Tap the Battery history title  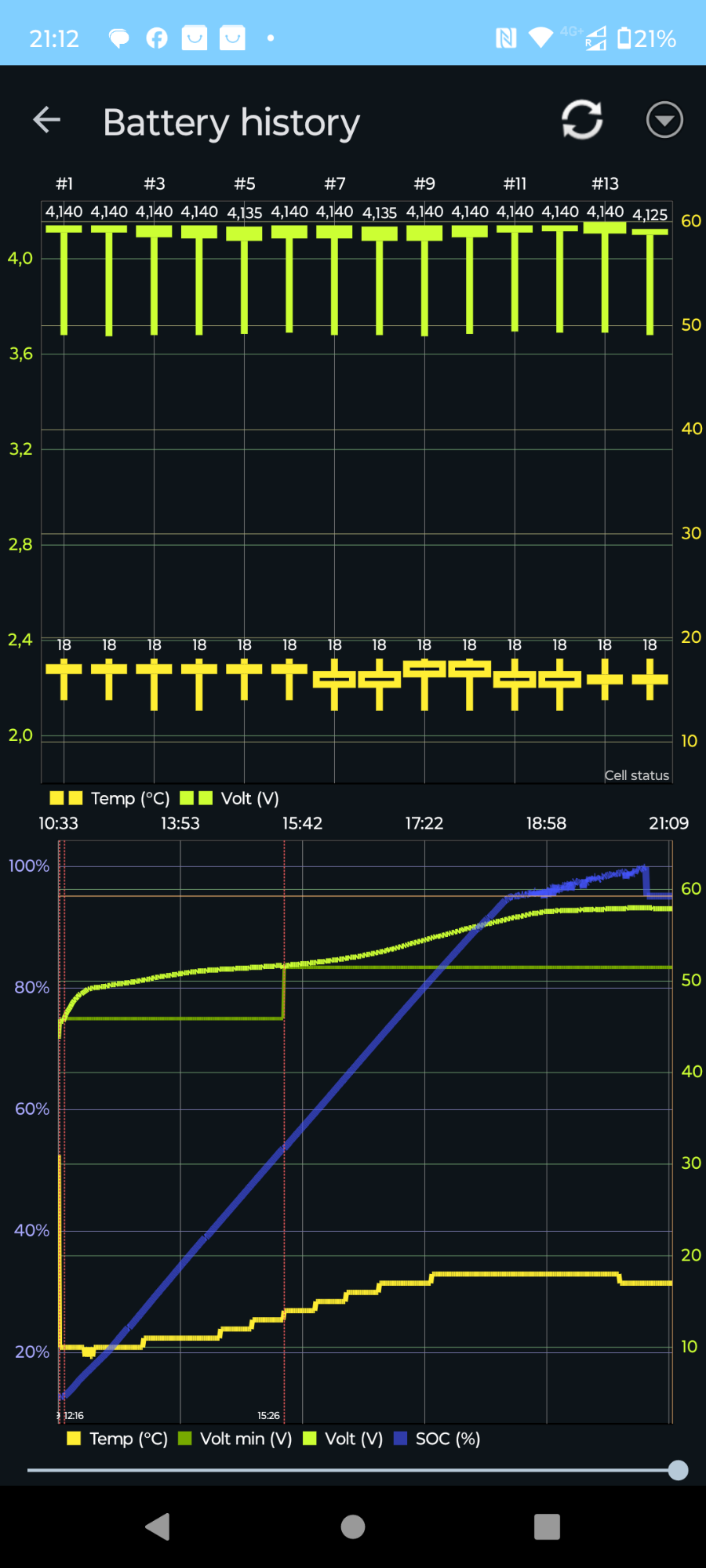[x=231, y=122]
